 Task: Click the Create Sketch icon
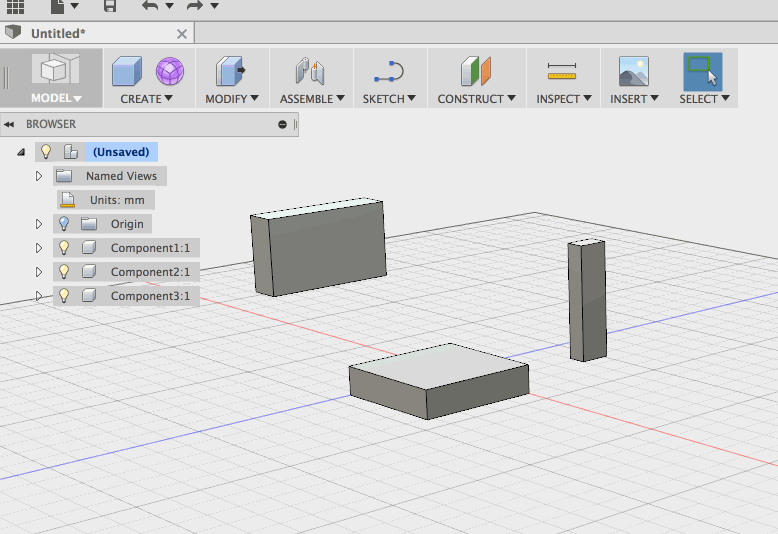click(x=389, y=71)
